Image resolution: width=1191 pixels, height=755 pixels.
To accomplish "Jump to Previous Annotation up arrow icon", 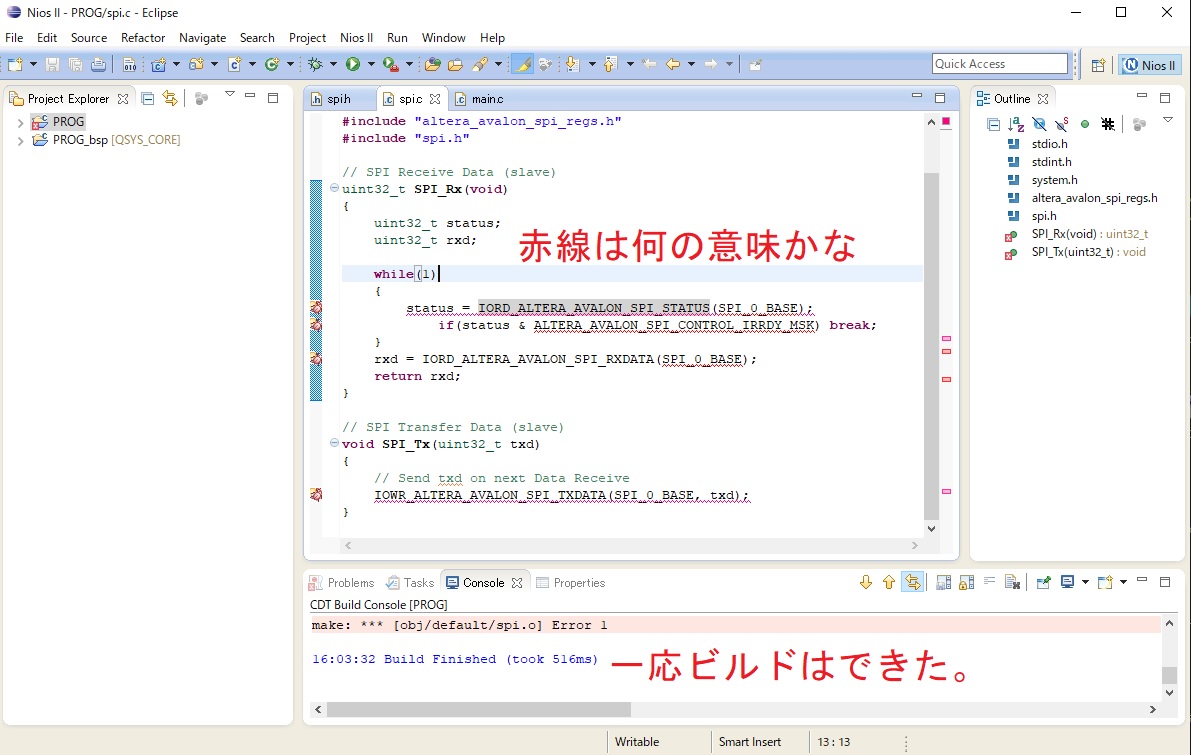I will pyautogui.click(x=611, y=65).
